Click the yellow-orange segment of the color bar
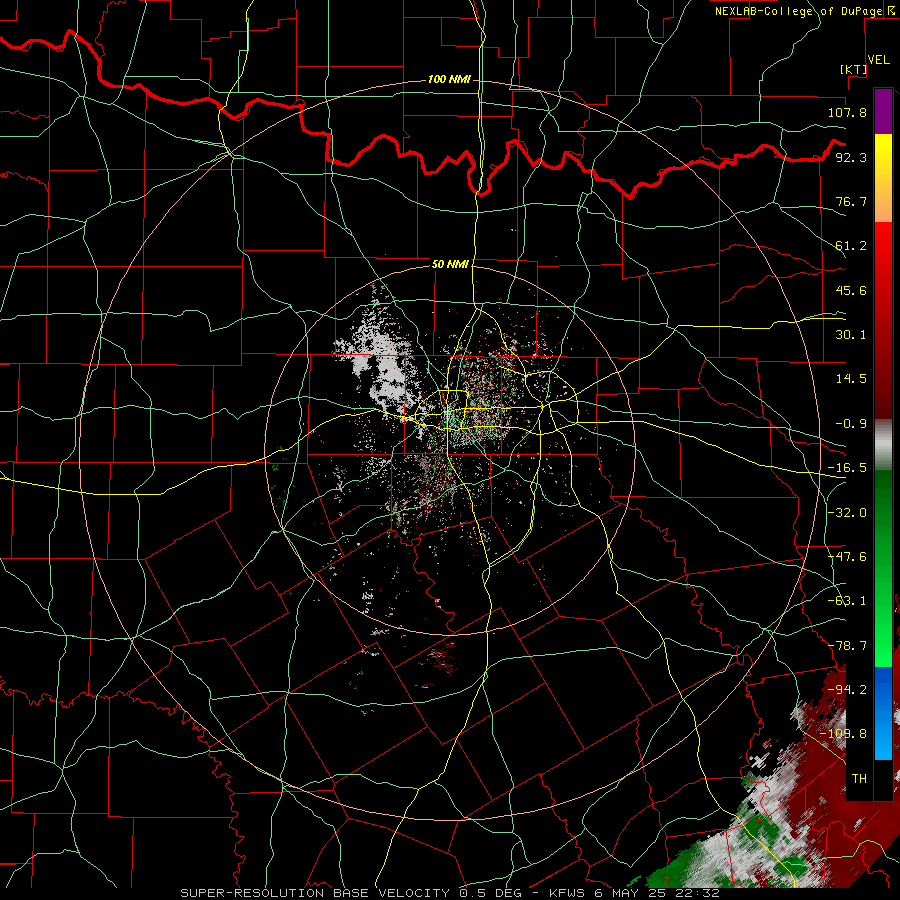This screenshot has width=900, height=900. (x=883, y=178)
